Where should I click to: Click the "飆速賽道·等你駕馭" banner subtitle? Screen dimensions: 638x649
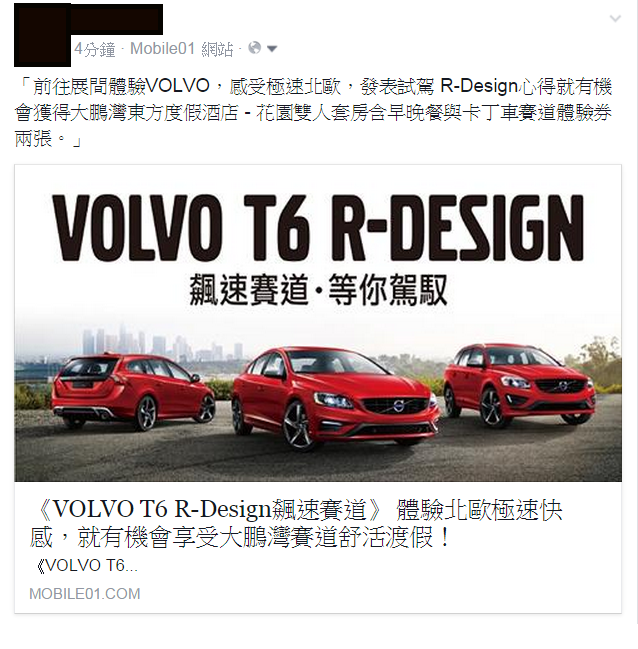pyautogui.click(x=318, y=290)
